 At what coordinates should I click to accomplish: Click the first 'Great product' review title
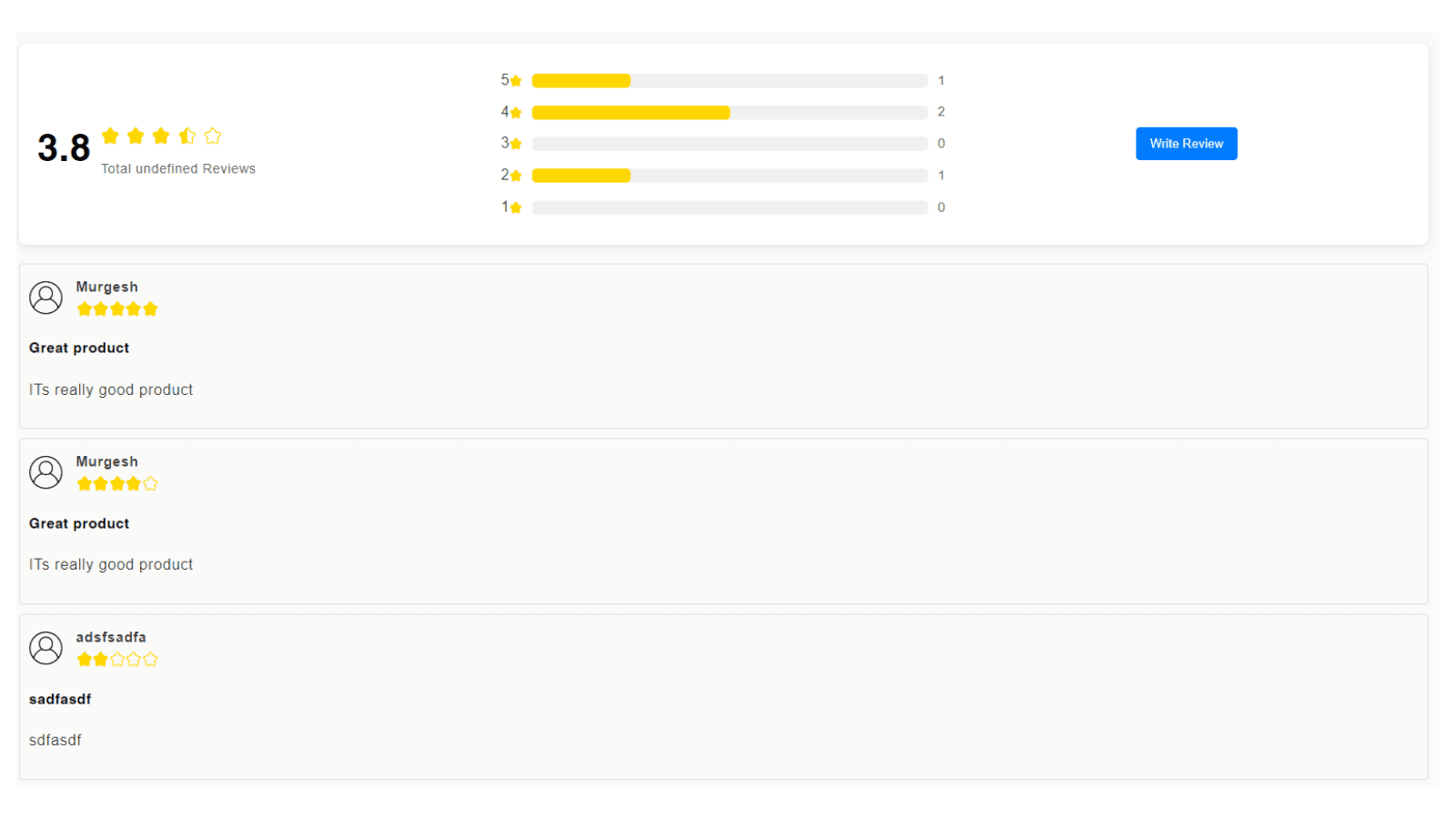pos(79,348)
